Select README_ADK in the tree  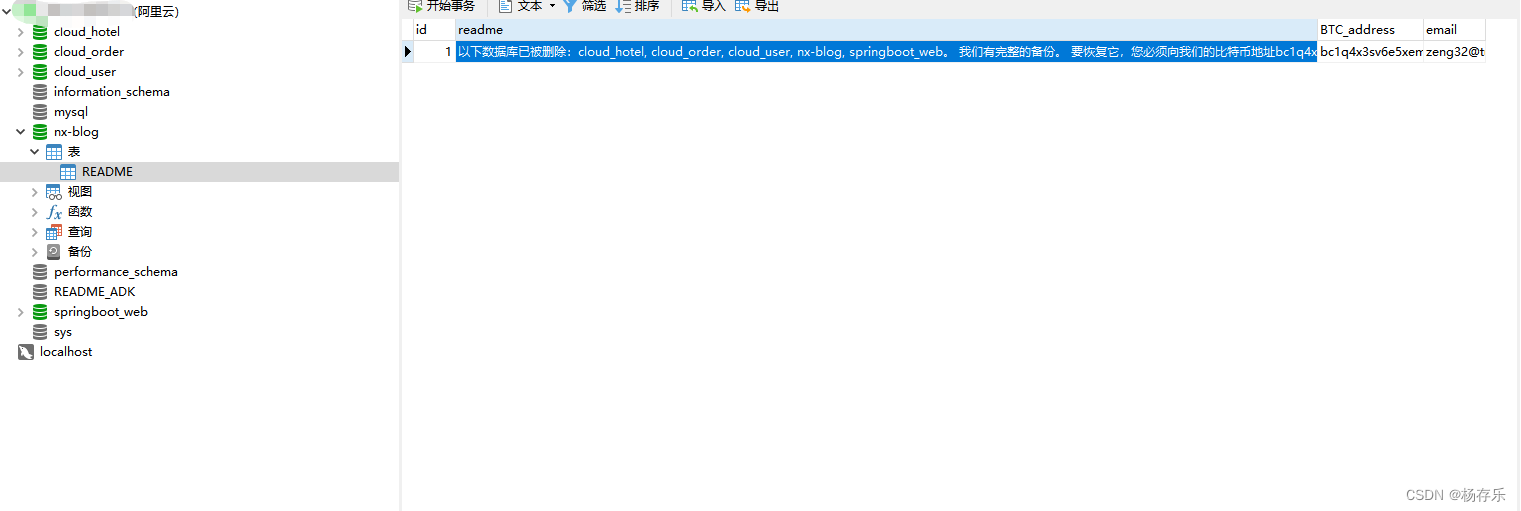point(95,292)
